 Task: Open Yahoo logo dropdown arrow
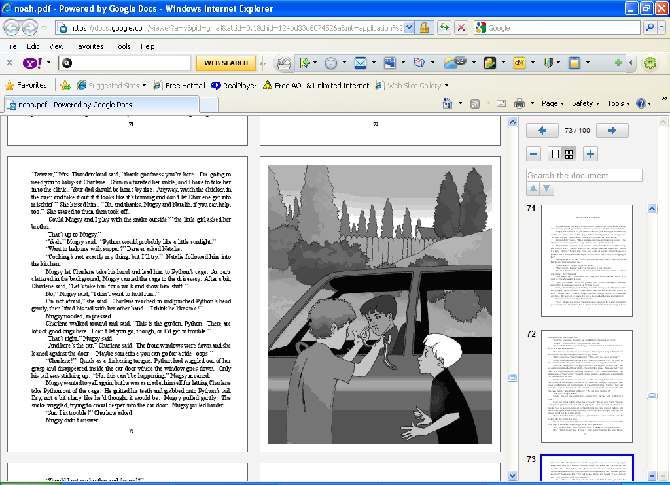click(x=49, y=63)
